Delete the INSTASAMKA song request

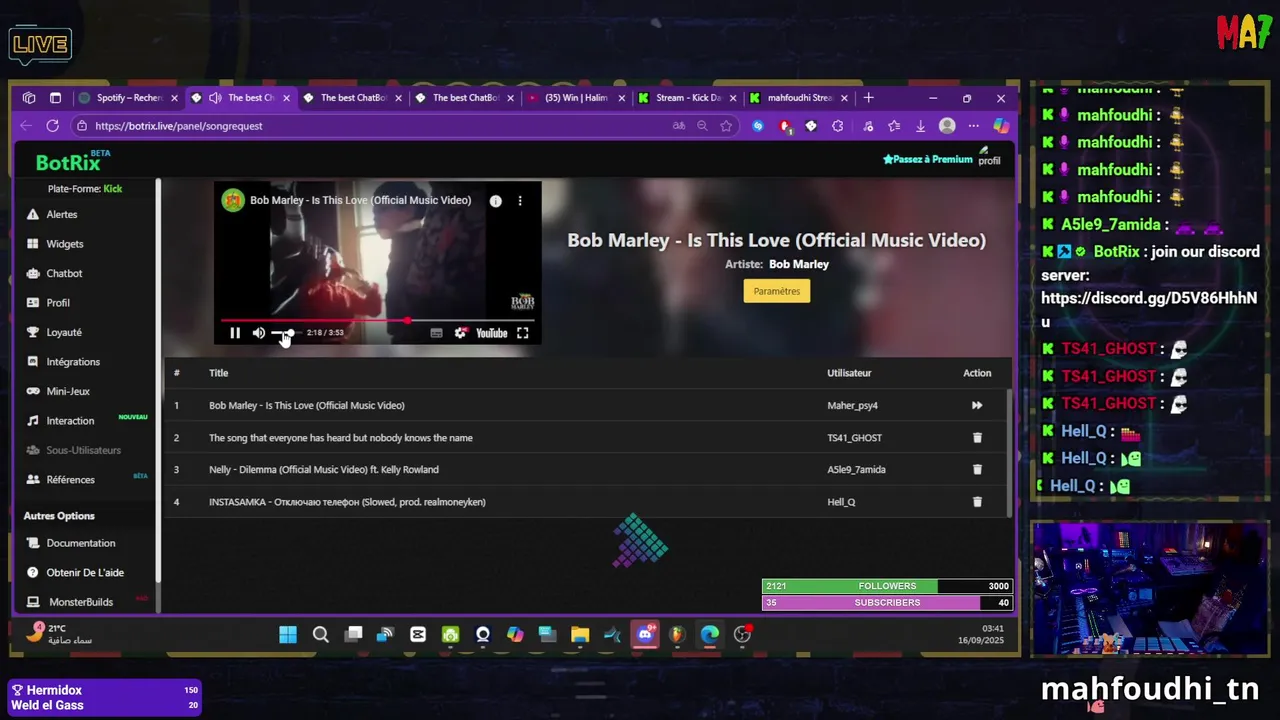(x=977, y=502)
